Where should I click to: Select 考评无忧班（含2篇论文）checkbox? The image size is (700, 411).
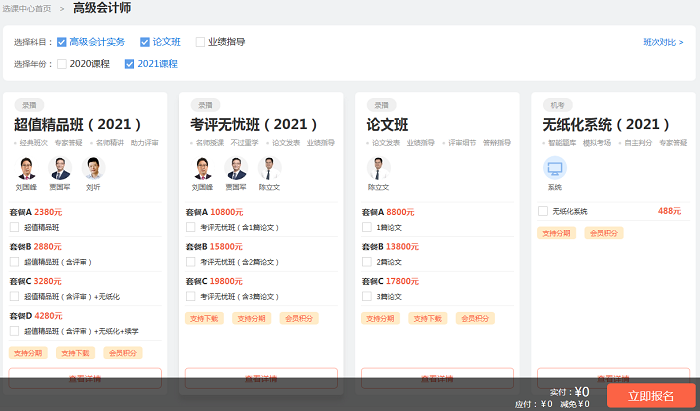pos(191,262)
